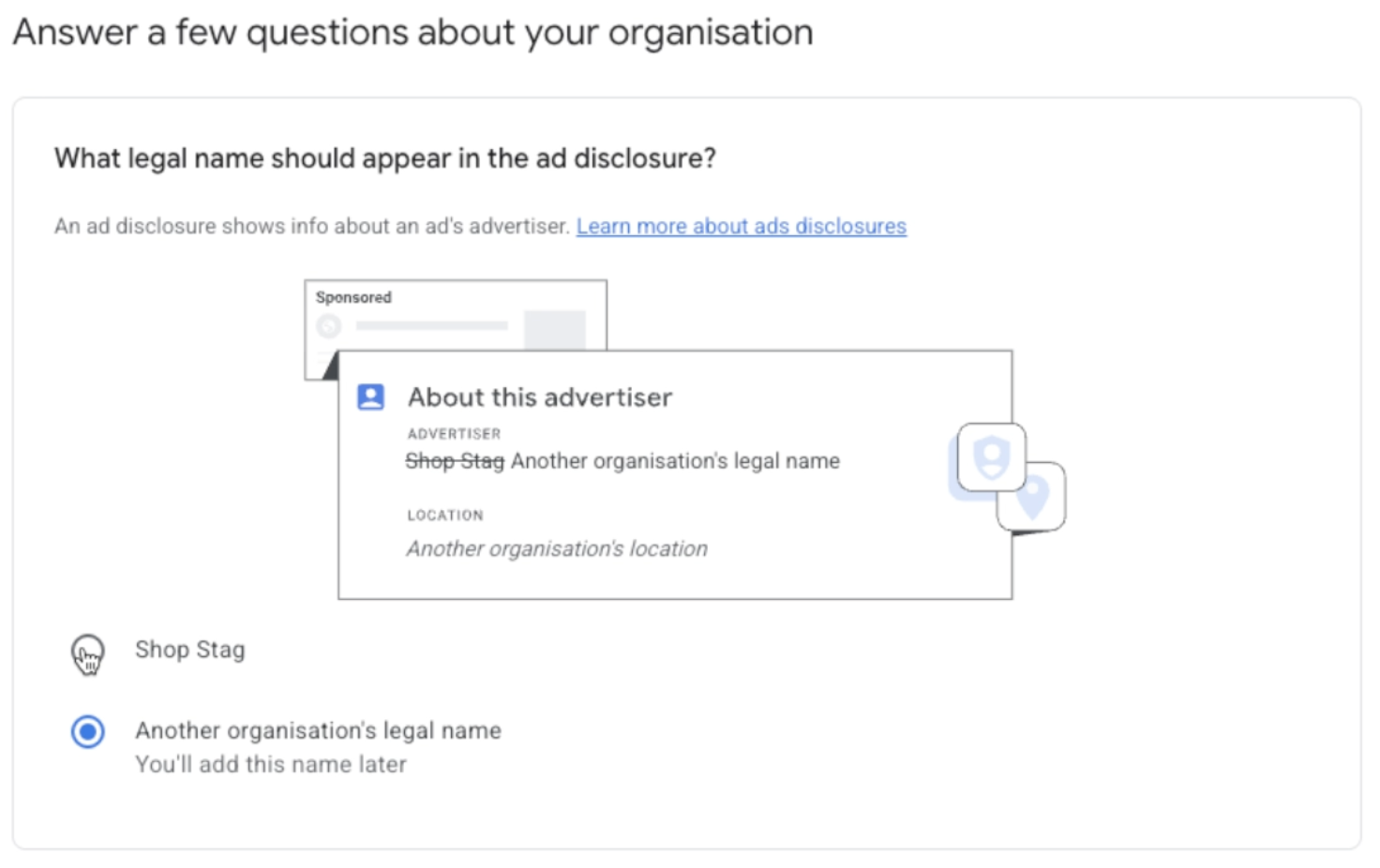The image size is (1380, 868).
Task: Click the blue advertiser profile icon
Action: [371, 397]
